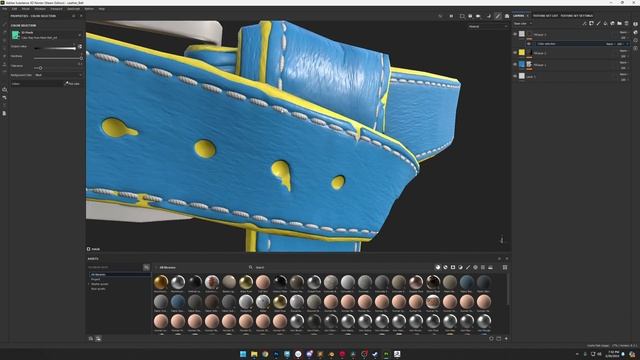Add an effect using the layers wand icon
This screenshot has width=640, height=360.
[x=584, y=24]
